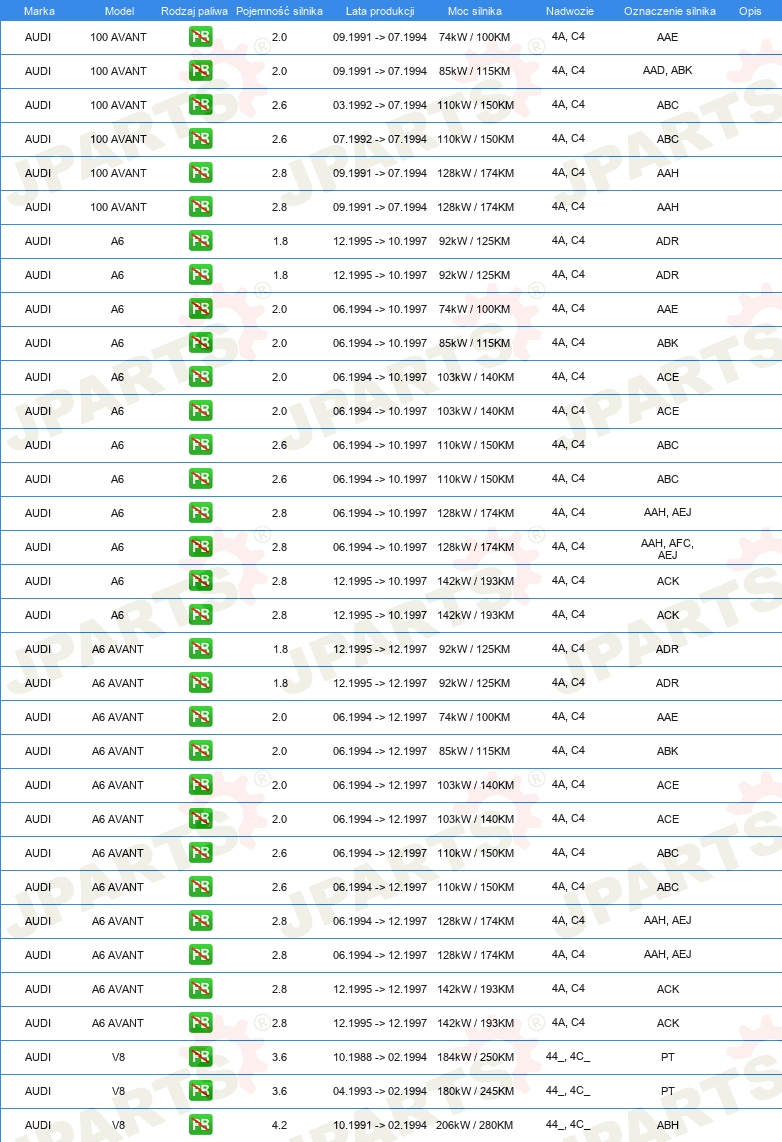Click fuel icon in V8 4.2 ABH row

pyautogui.click(x=200, y=1125)
